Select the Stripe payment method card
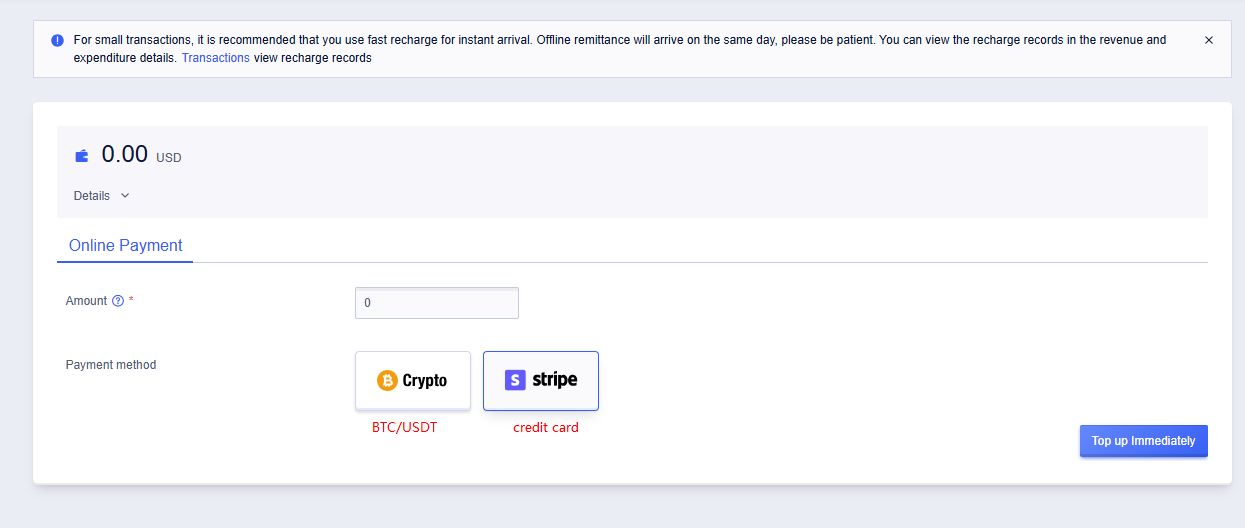 coord(541,381)
